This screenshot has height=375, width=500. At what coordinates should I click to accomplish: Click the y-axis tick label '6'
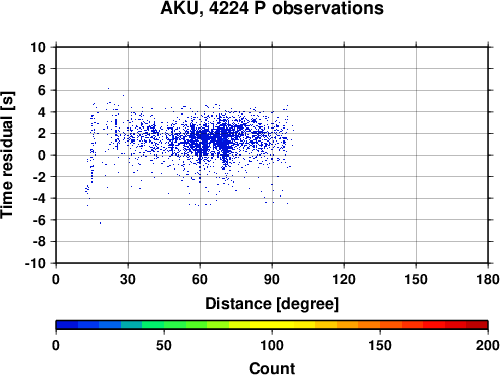tap(42, 91)
